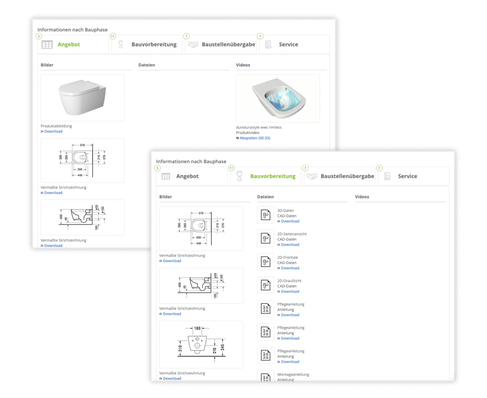This screenshot has height=398, width=487.
Task: Download front-view Strichzeichnung in front panel
Action: [x=172, y=379]
